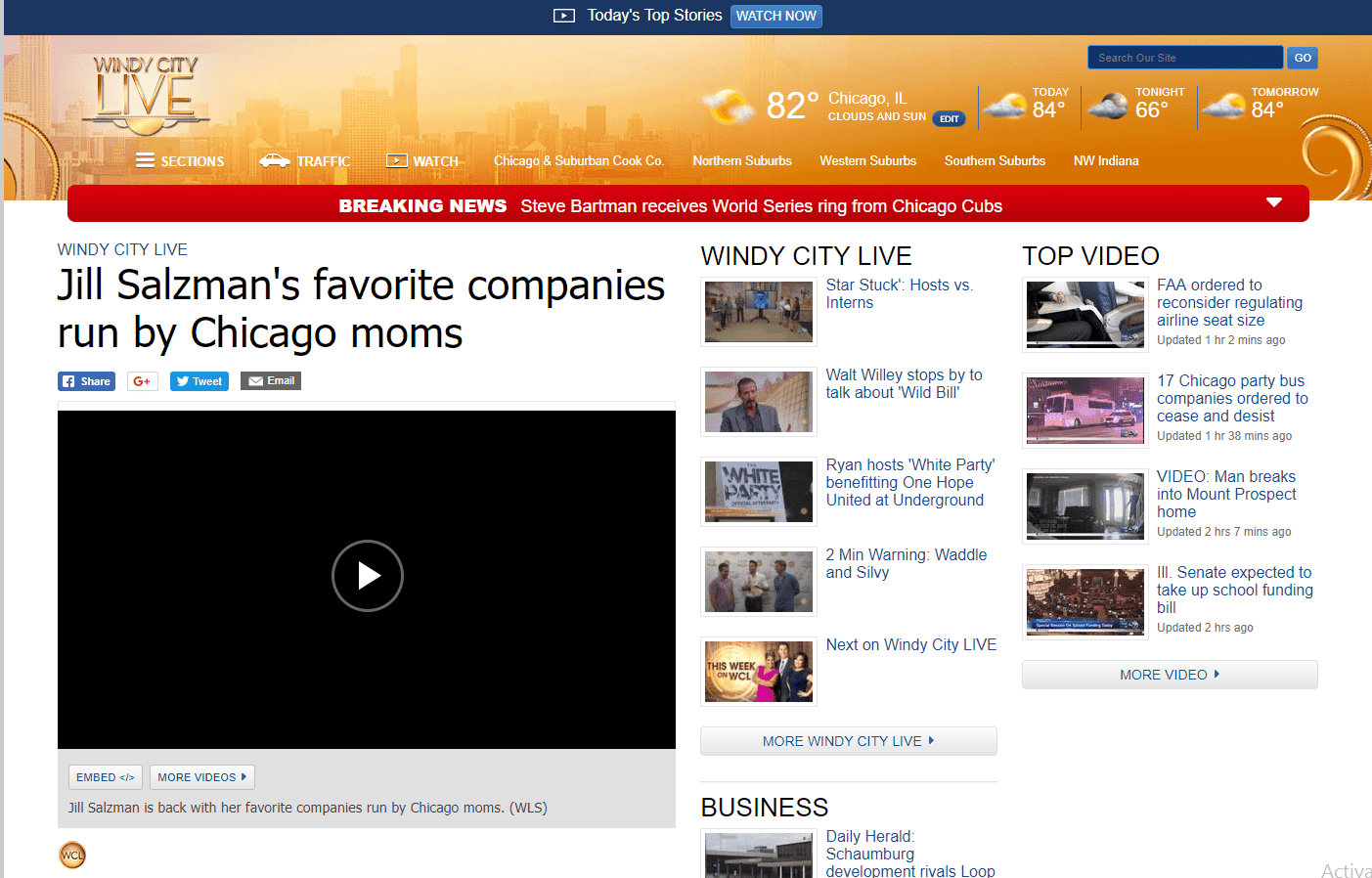
Task: Click the Windy City Live category label above headline
Action: pos(122,250)
